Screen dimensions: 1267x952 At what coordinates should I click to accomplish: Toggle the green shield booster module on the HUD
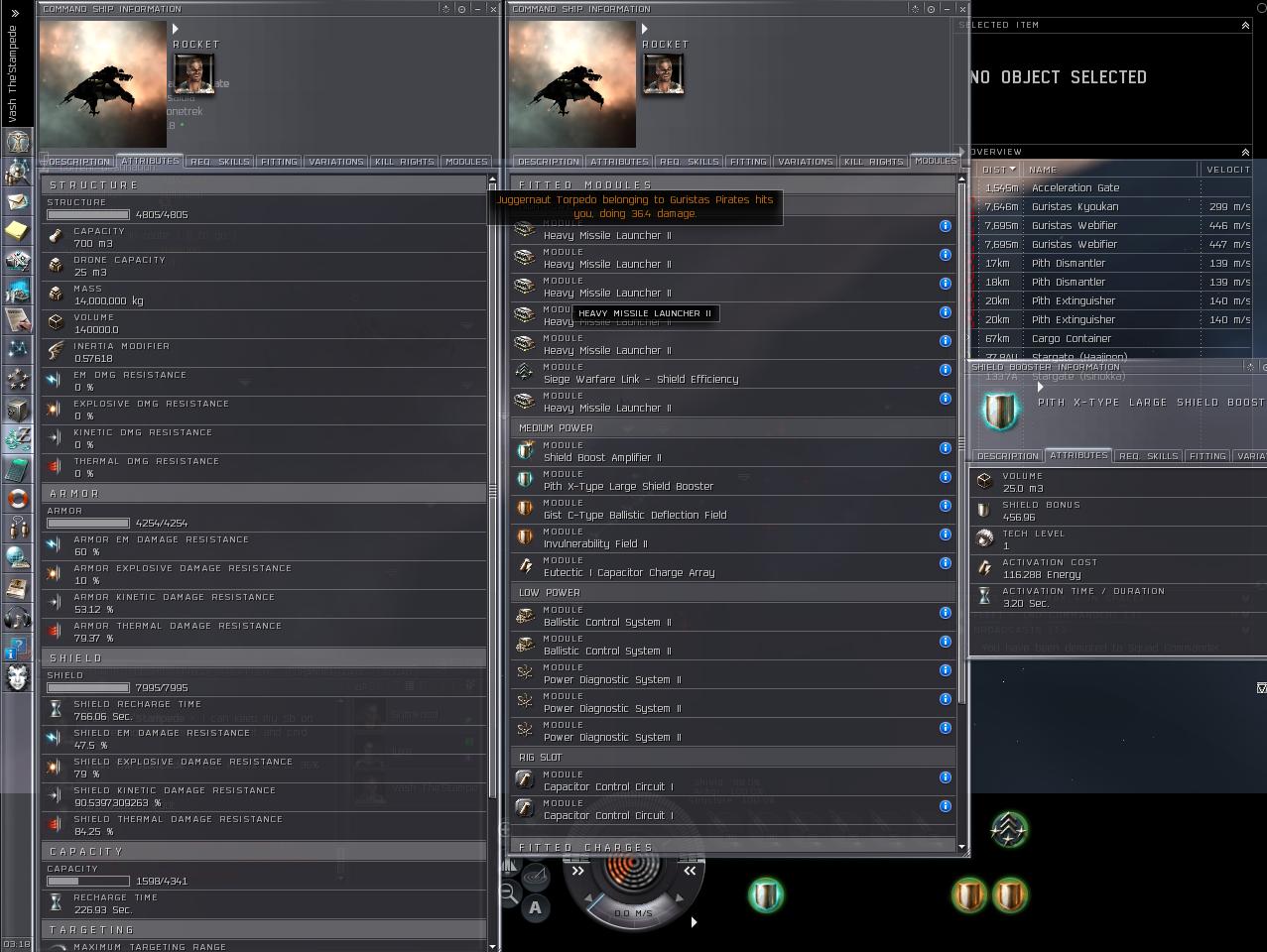(766, 894)
